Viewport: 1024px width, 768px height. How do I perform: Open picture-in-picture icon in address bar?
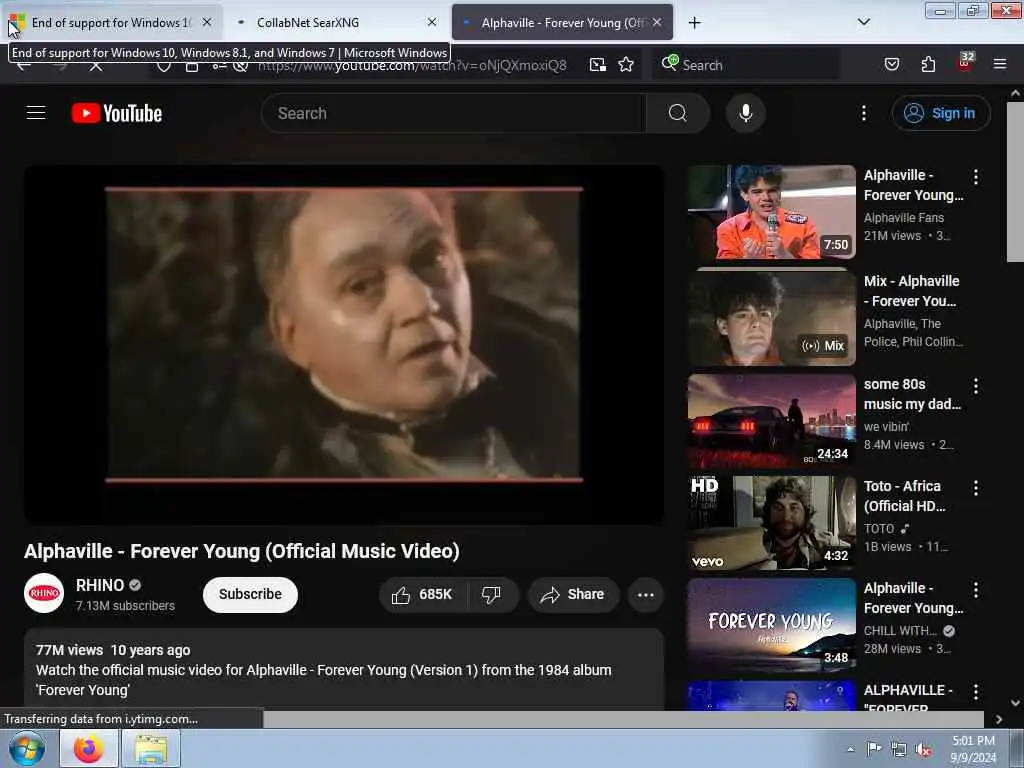[597, 64]
